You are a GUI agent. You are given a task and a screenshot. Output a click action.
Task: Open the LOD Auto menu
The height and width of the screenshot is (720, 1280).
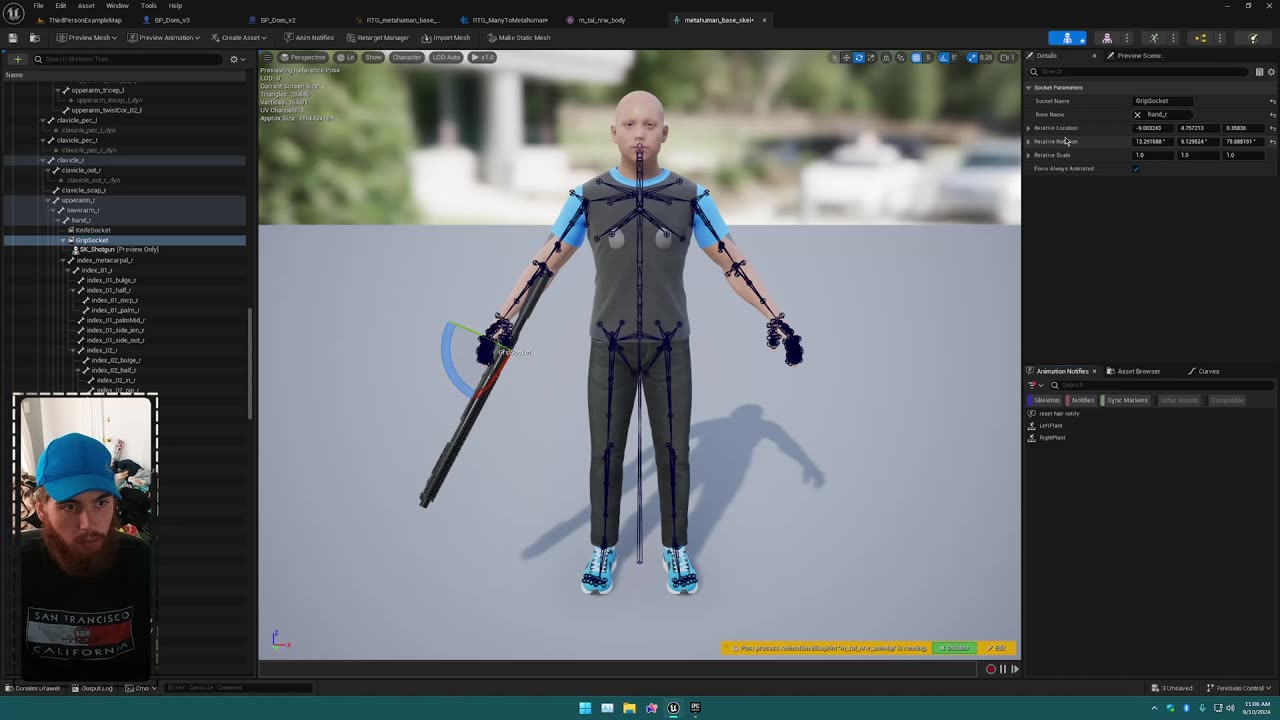[x=446, y=57]
